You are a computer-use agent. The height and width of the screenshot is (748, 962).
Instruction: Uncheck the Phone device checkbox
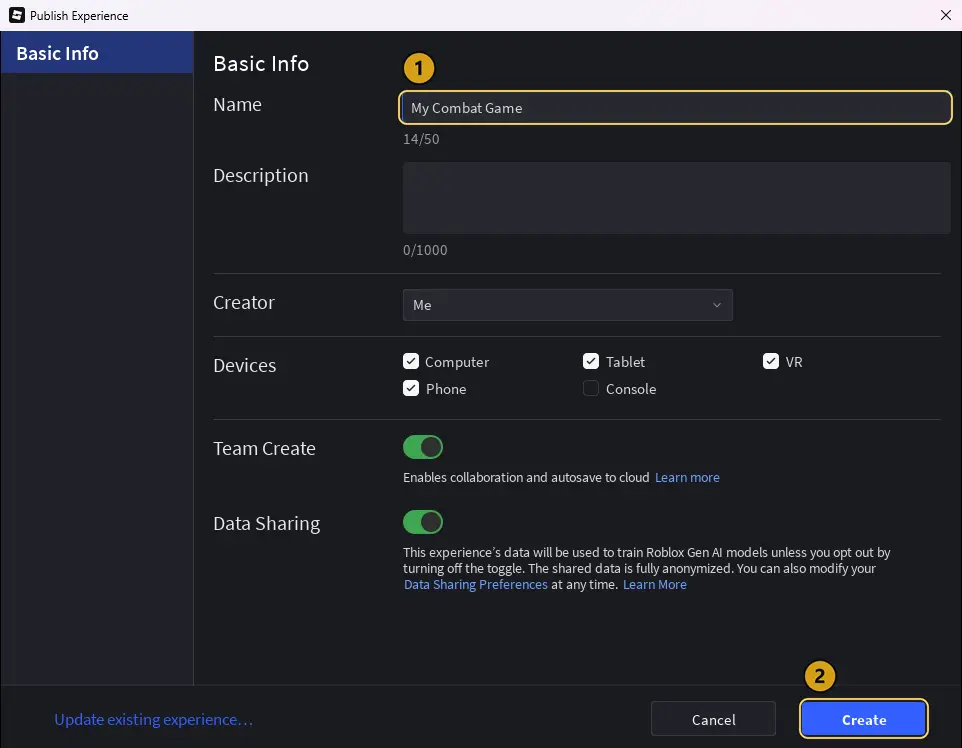tap(411, 388)
